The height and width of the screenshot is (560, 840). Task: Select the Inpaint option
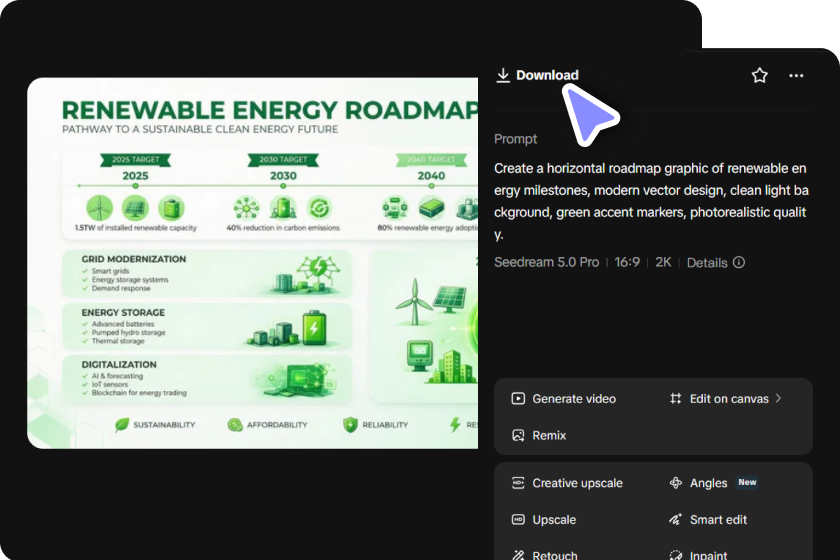[708, 555]
